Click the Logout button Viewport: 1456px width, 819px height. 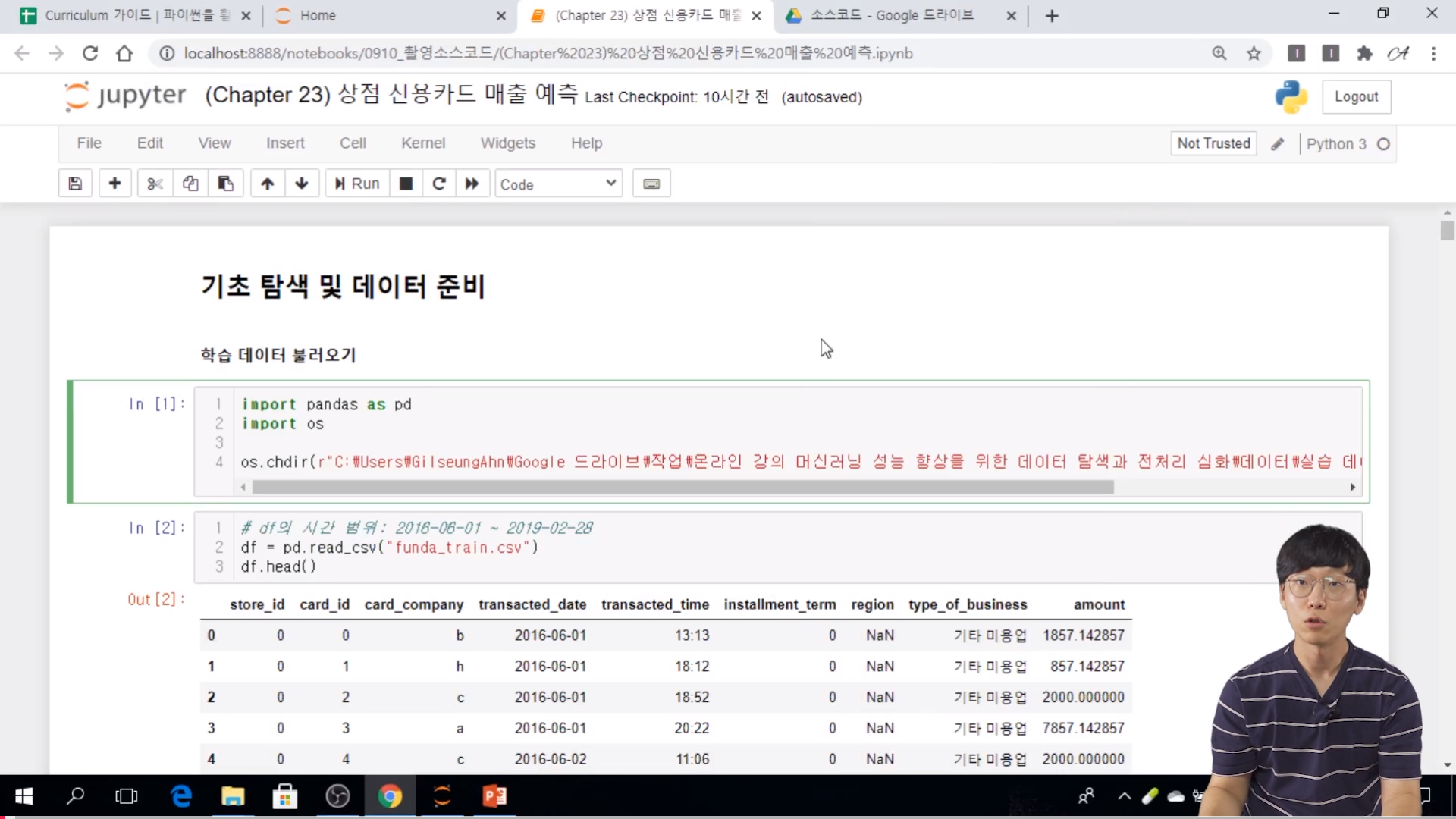pos(1356,97)
